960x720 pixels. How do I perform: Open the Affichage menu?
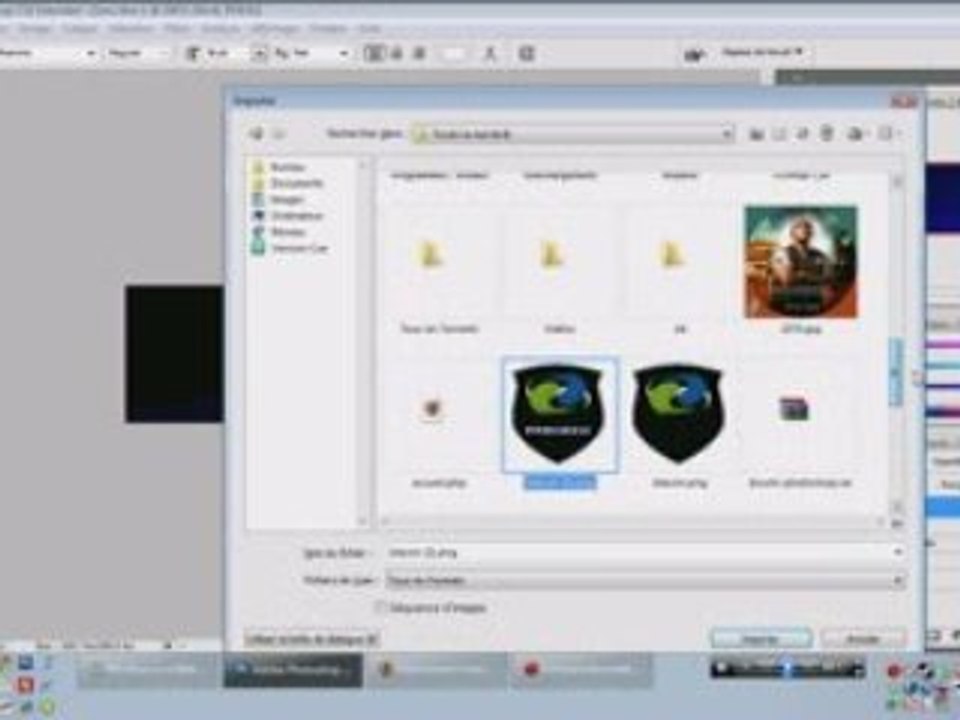click(x=275, y=28)
